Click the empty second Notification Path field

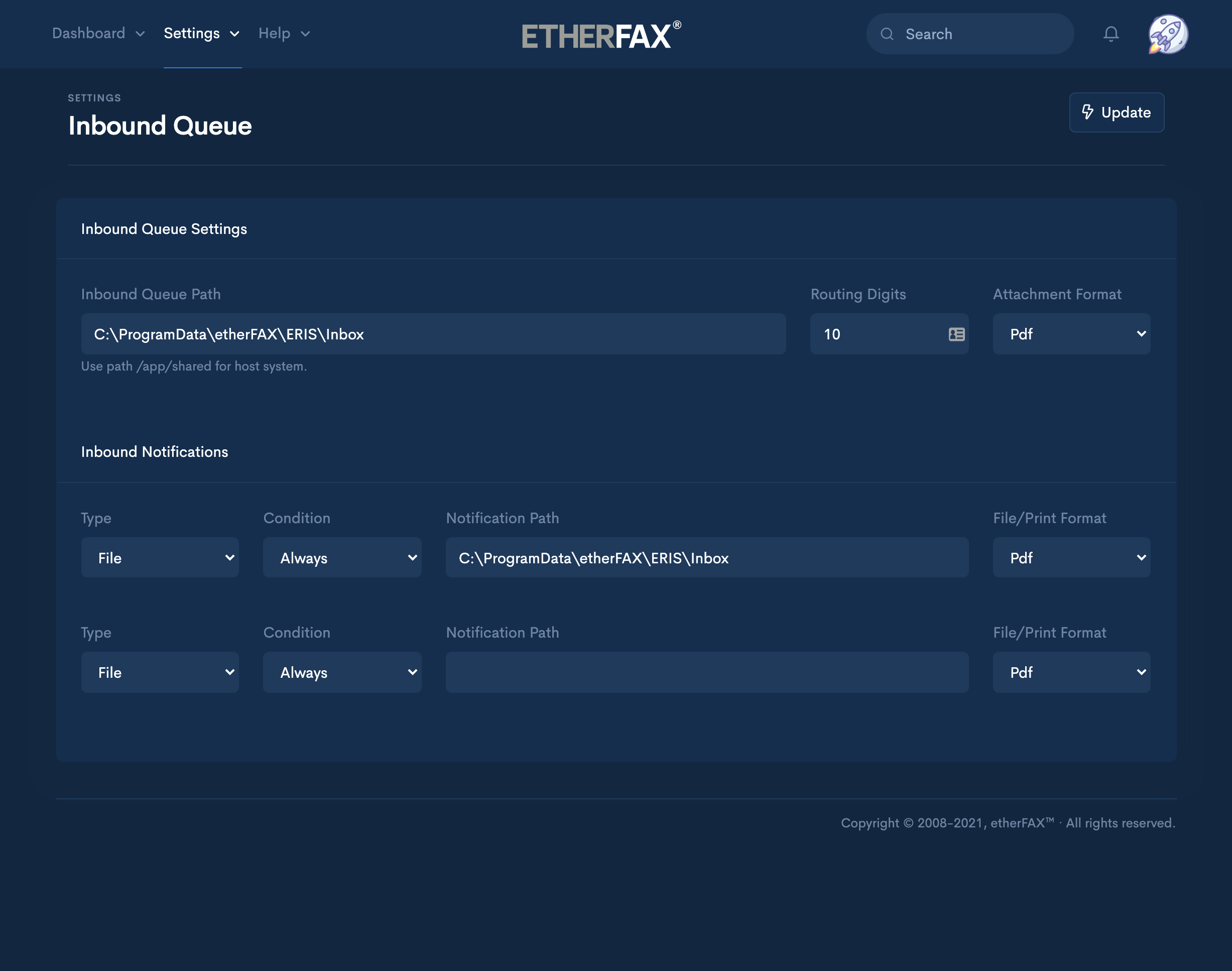tap(707, 673)
